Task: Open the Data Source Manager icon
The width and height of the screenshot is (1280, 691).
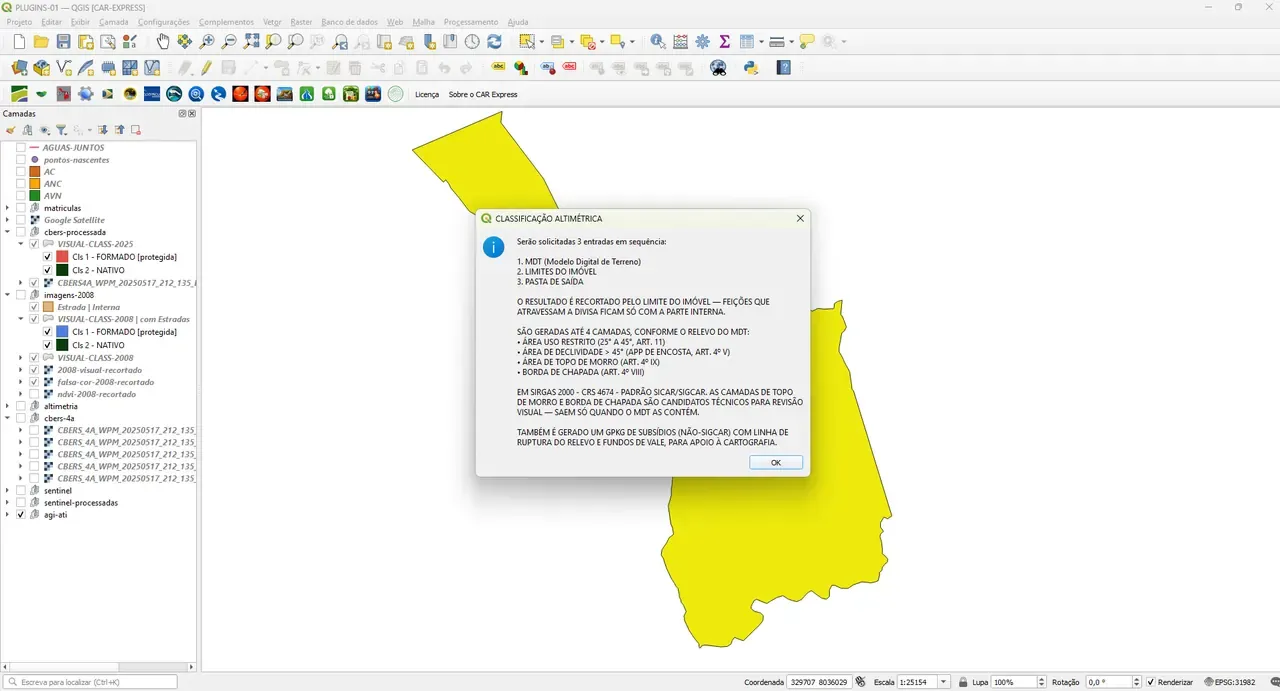Action: pyautogui.click(x=19, y=68)
